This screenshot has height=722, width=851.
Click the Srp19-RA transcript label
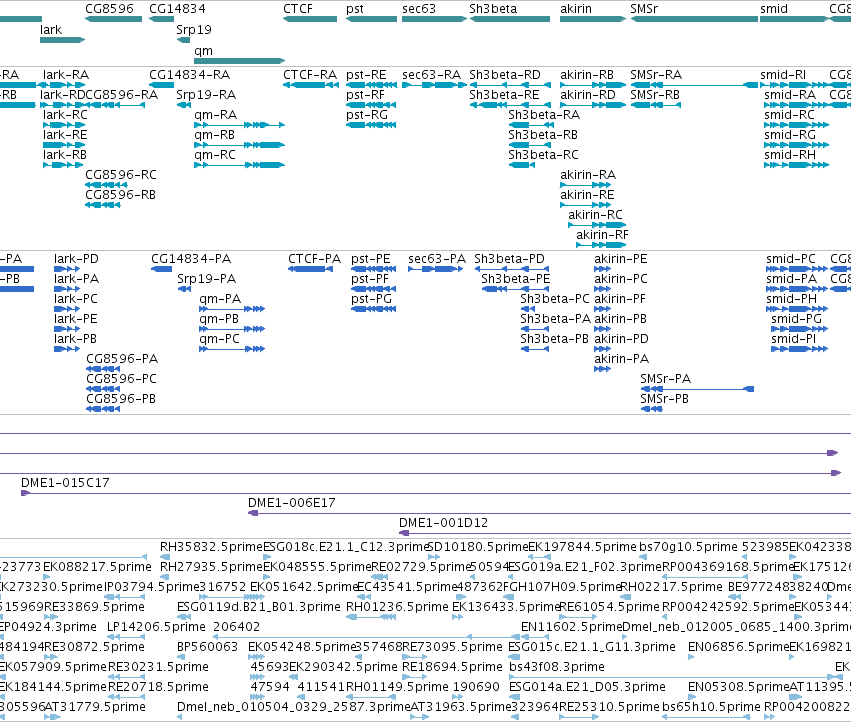pos(206,94)
